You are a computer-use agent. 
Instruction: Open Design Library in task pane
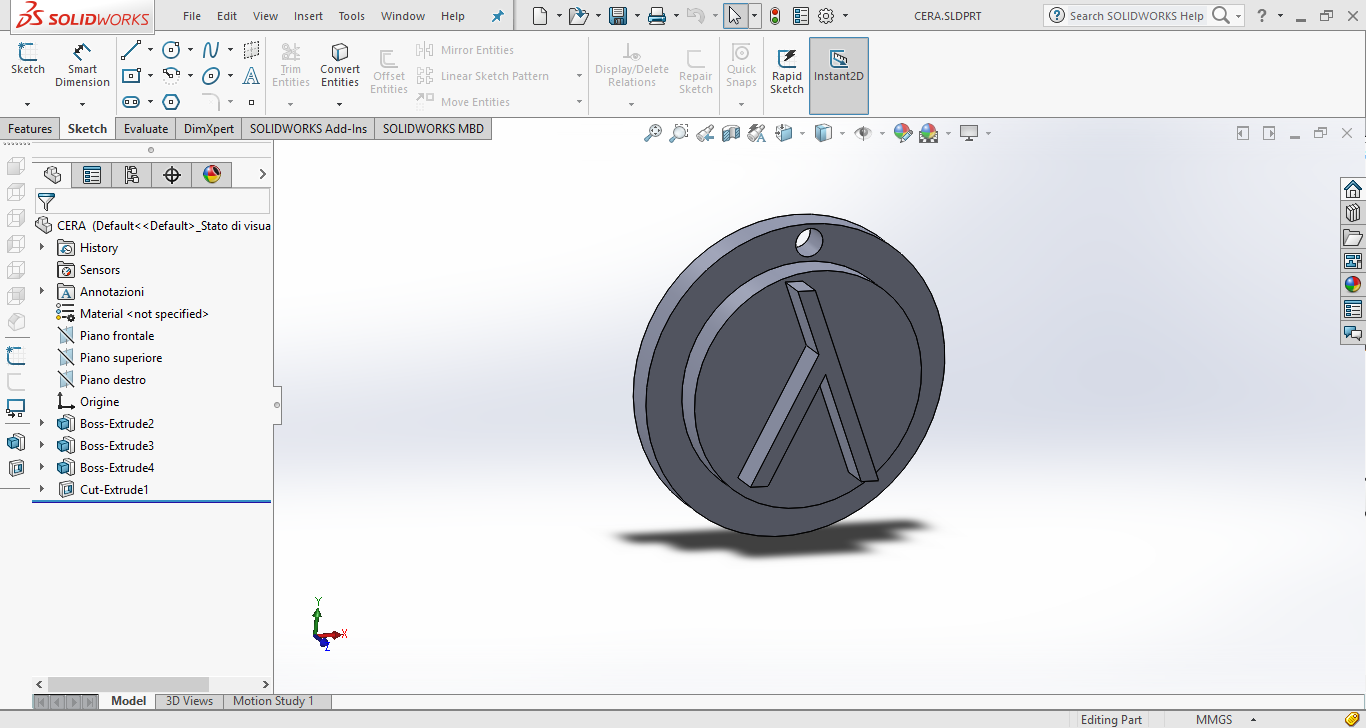[x=1353, y=213]
